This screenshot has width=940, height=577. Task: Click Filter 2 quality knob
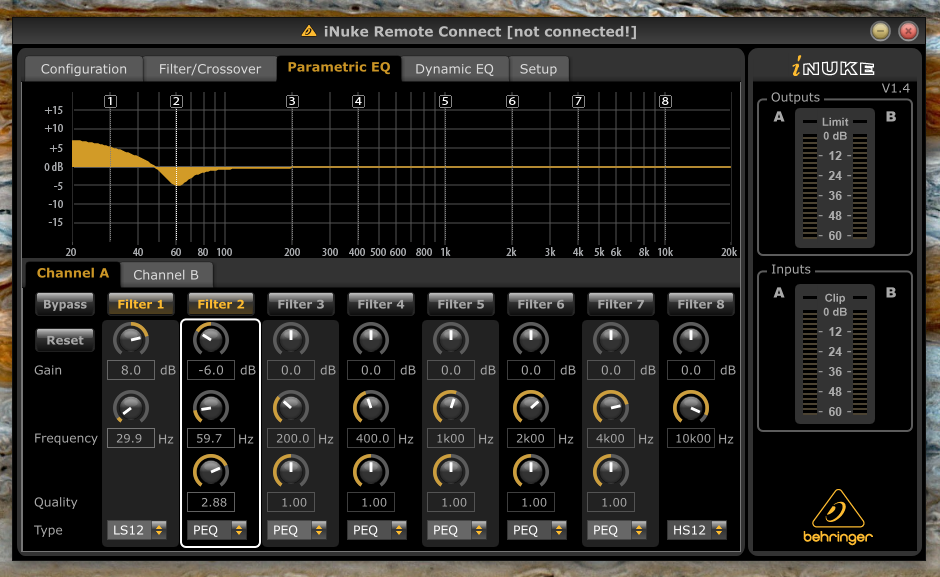coord(211,471)
